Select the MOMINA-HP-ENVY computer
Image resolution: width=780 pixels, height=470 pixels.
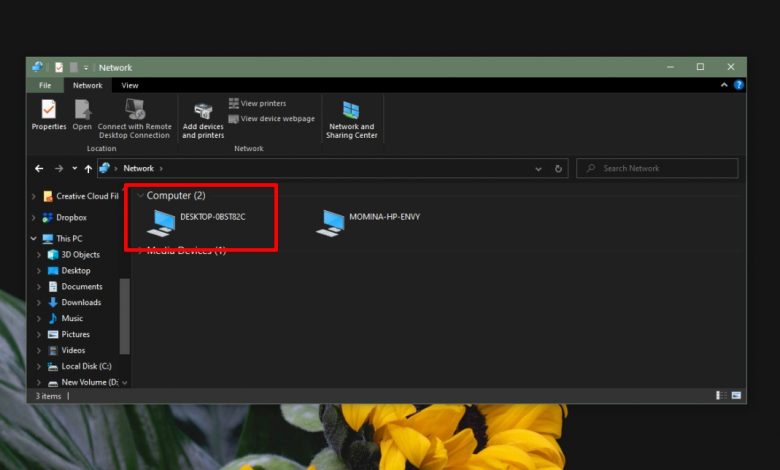[368, 222]
